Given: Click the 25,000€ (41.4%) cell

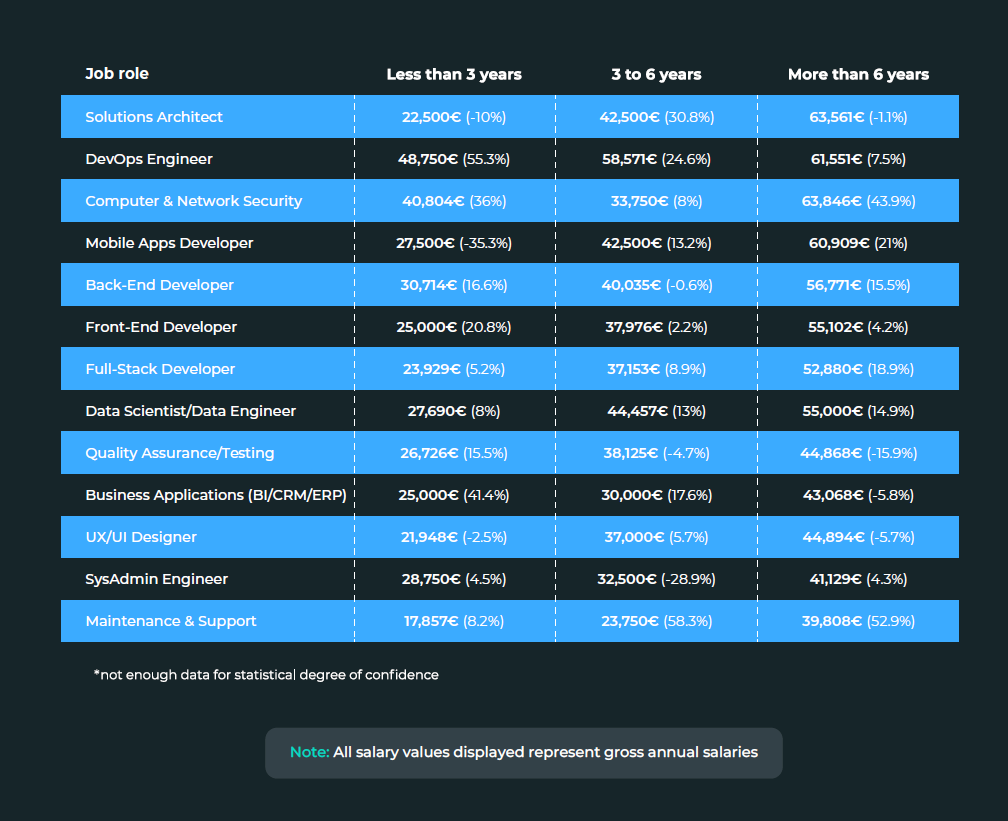Looking at the screenshot, I should (x=454, y=495).
